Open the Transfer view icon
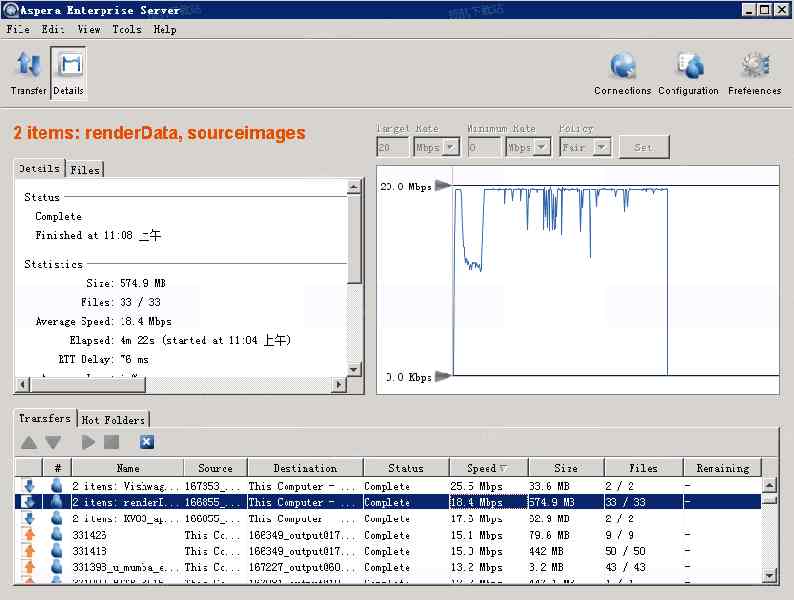This screenshot has width=794, height=600. coord(28,72)
